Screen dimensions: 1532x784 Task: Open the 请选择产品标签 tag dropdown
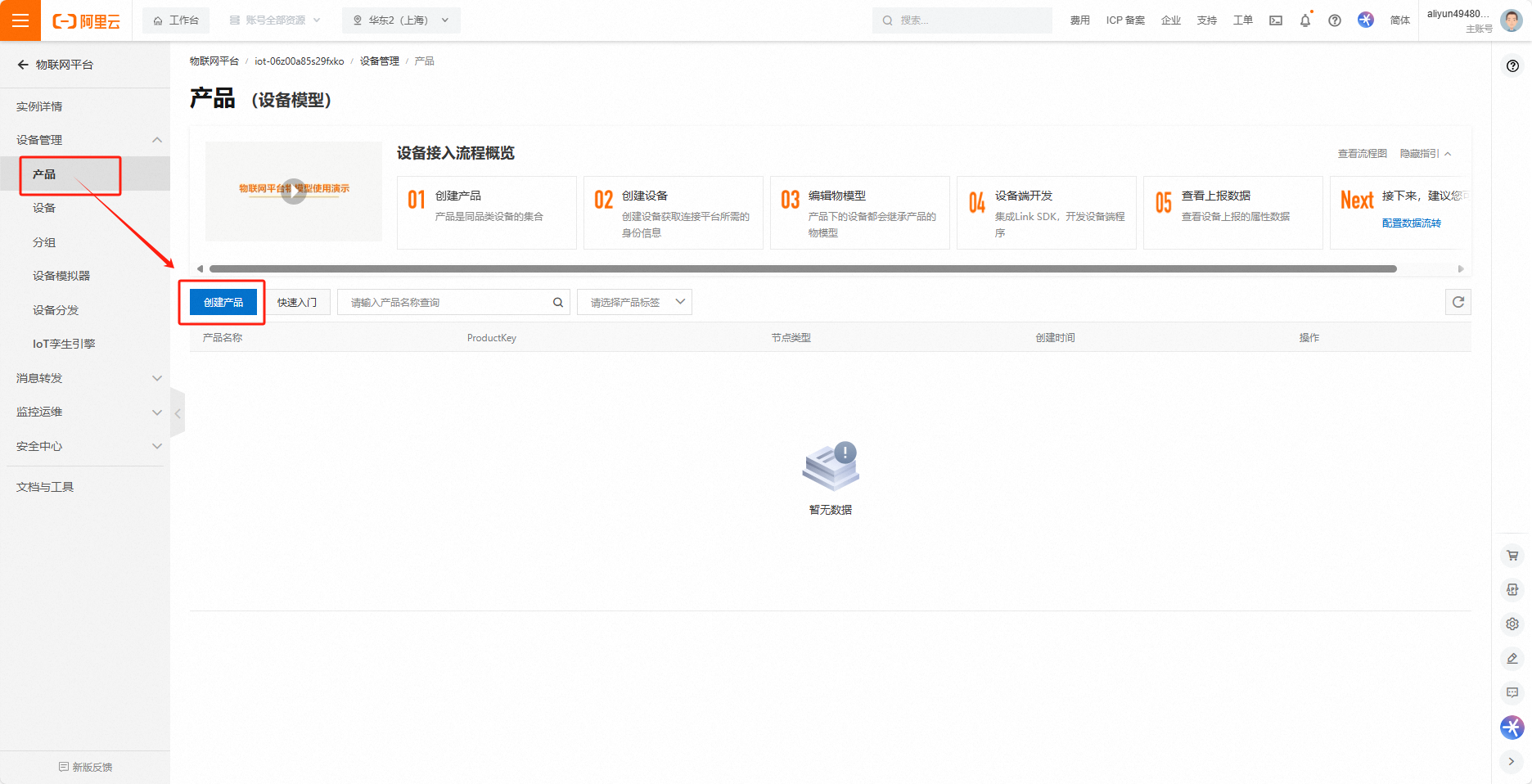pyautogui.click(x=634, y=302)
